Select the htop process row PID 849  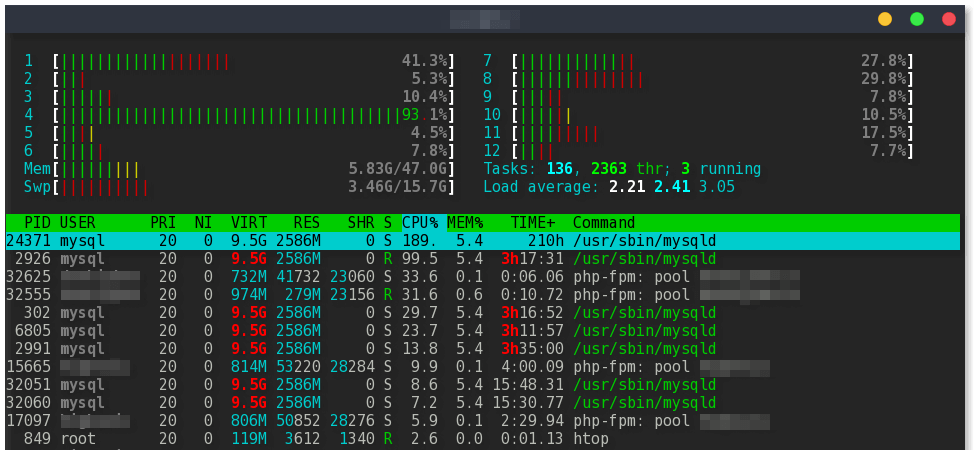pos(483,439)
